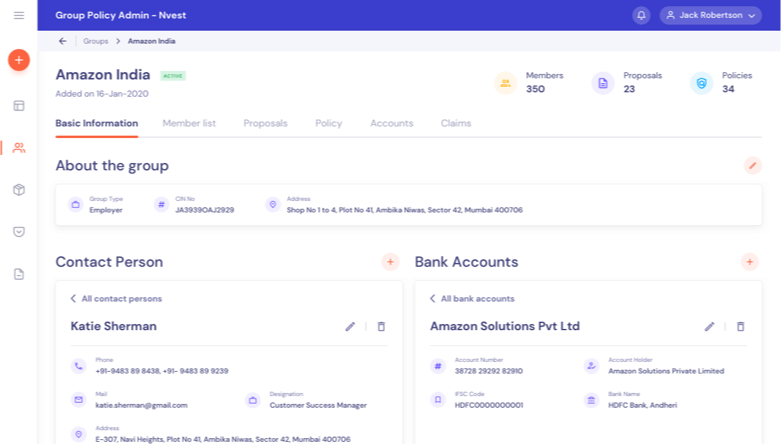This screenshot has height=444, width=782.
Task: Edit Amazon Solutions Pvt Ltd bank account
Action: pyautogui.click(x=709, y=326)
